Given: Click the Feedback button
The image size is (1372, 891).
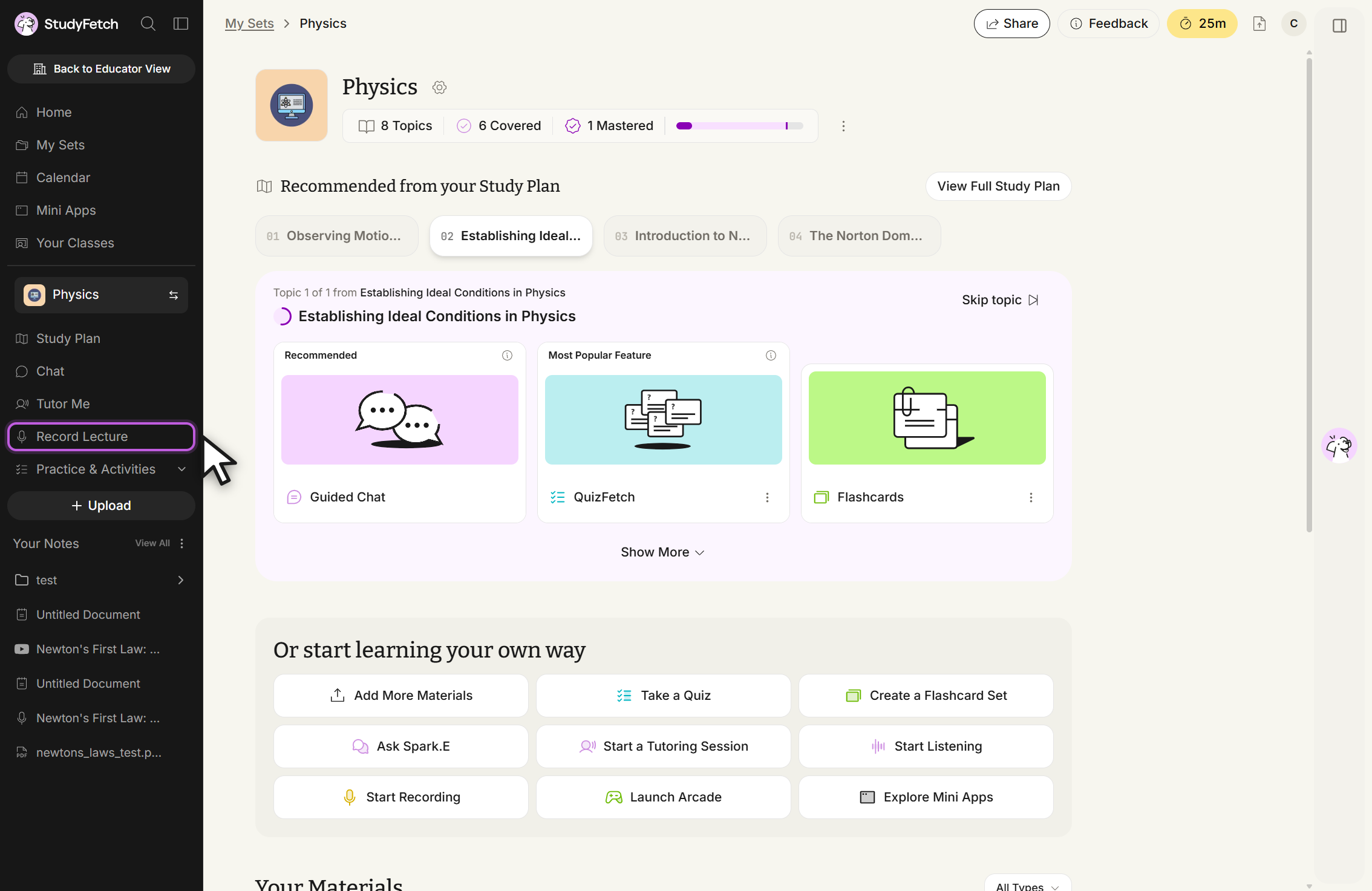Looking at the screenshot, I should coord(1109,24).
